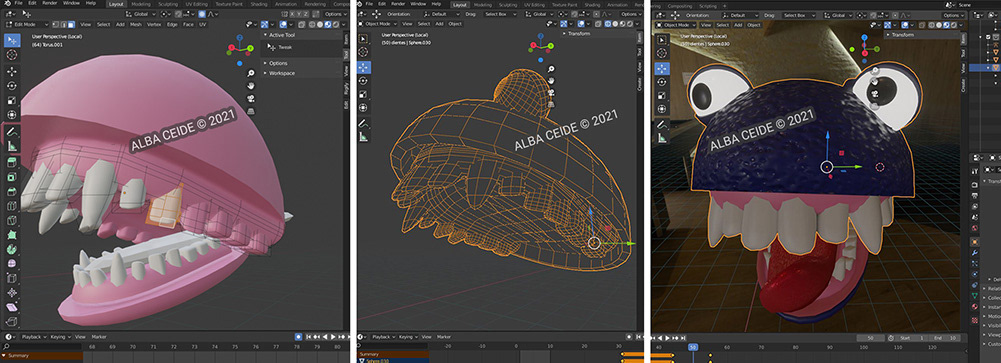Open the Item sidebar tab in the right window
This screenshot has width=1001, height=363.
coord(963,38)
